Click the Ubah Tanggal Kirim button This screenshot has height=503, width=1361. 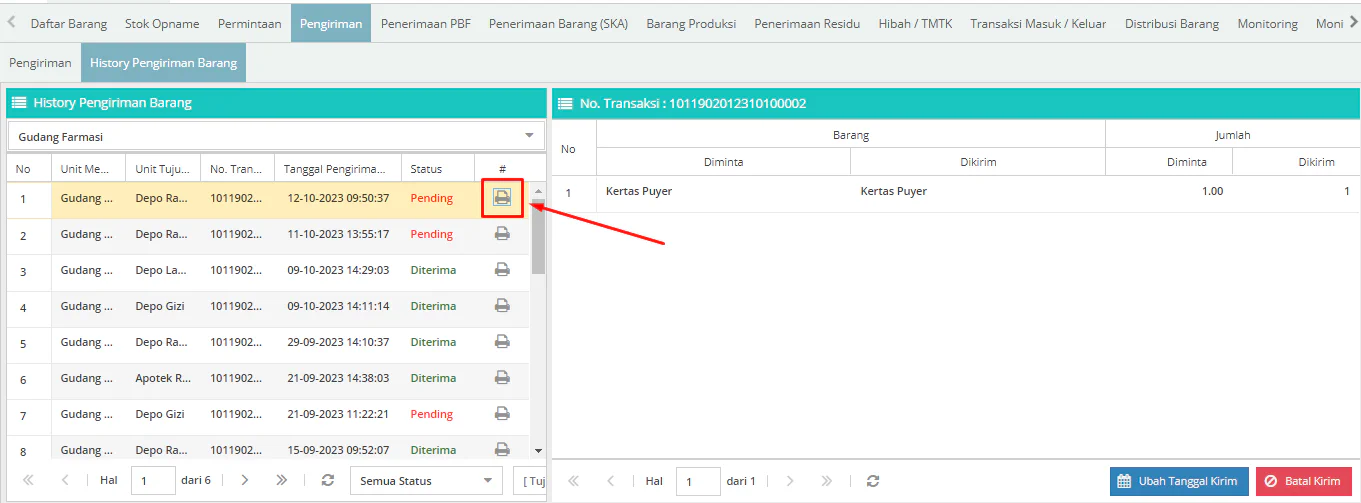click(x=1179, y=481)
